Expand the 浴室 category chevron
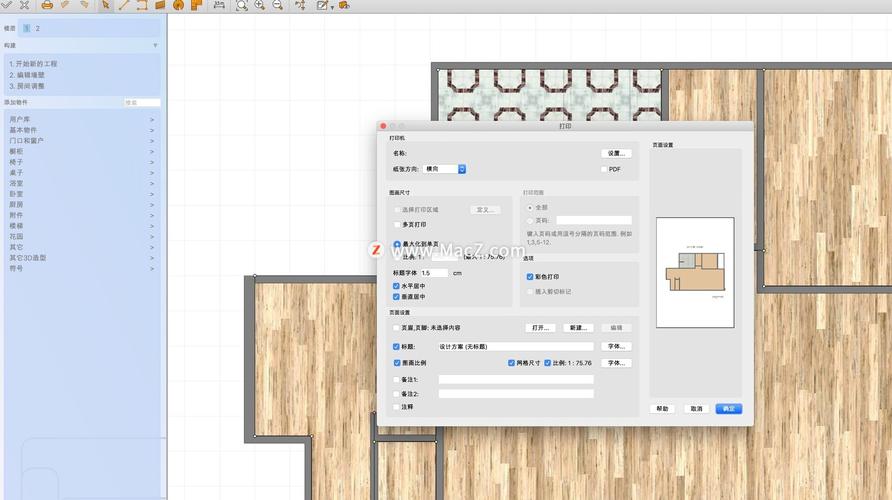The image size is (892, 500). click(x=152, y=183)
